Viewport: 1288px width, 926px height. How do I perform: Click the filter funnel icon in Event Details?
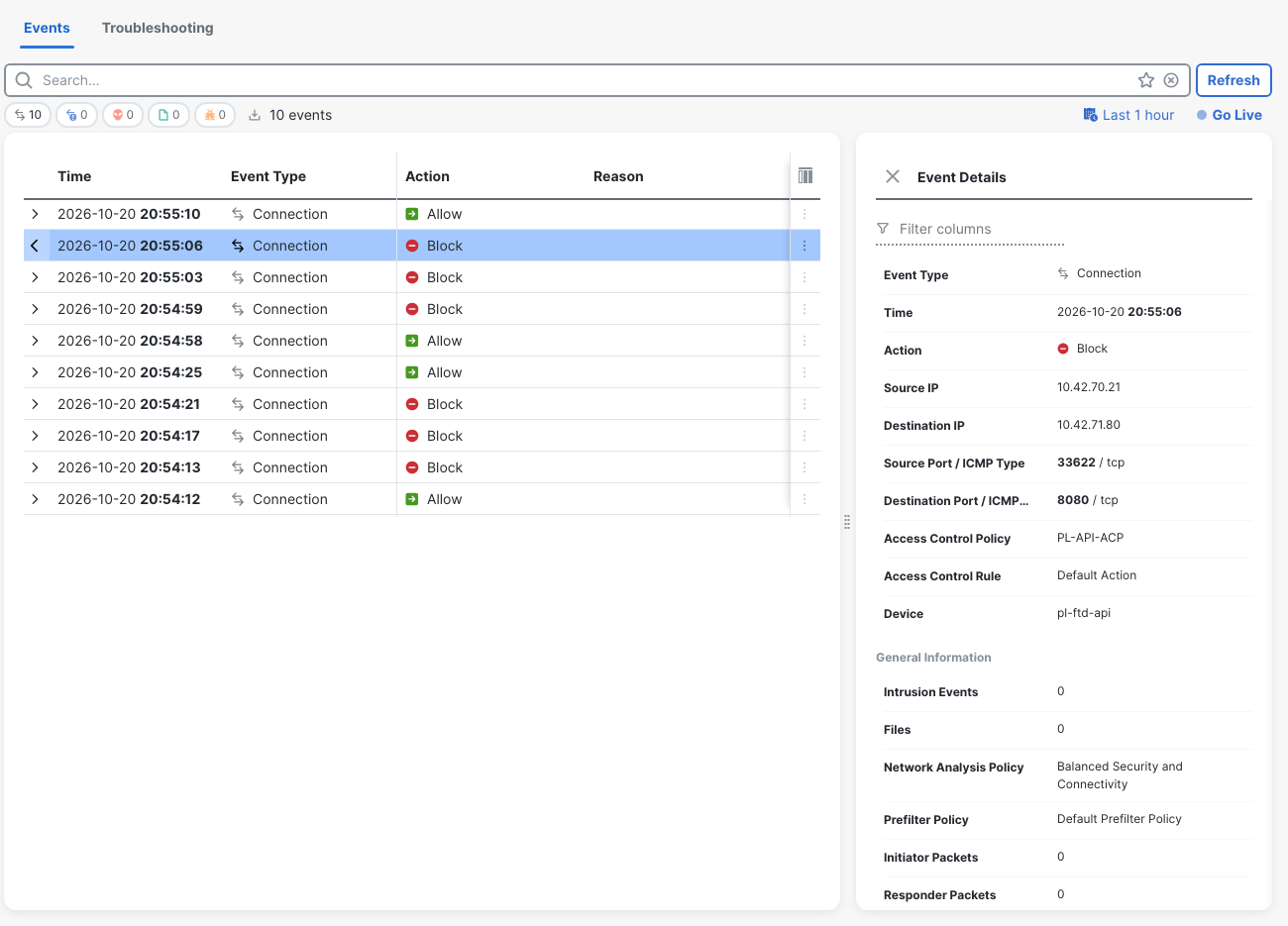click(883, 229)
